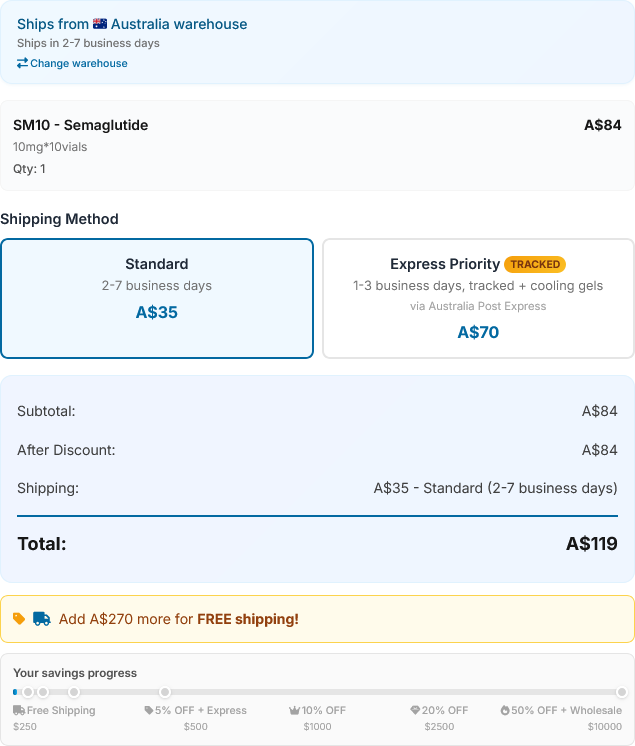635x746 pixels.
Task: Click the 50% OFF flame icon
Action: (x=505, y=710)
